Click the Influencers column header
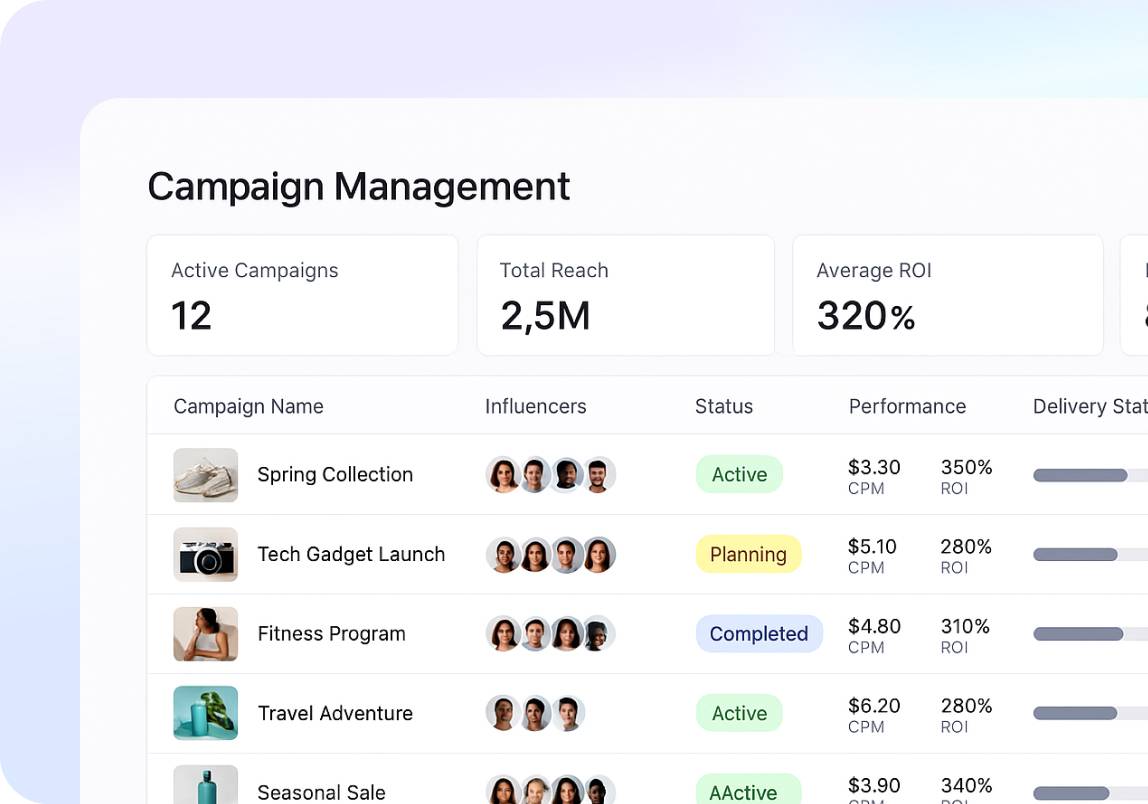This screenshot has width=1148, height=804. pos(535,407)
